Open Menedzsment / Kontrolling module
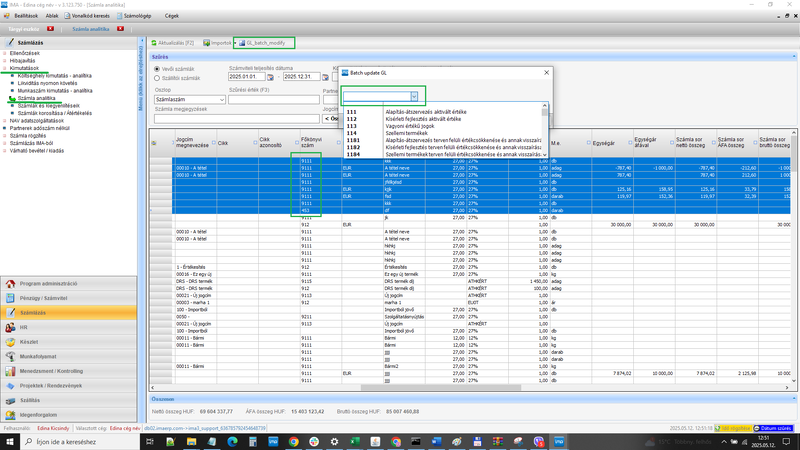The image size is (800, 450). (x=69, y=371)
